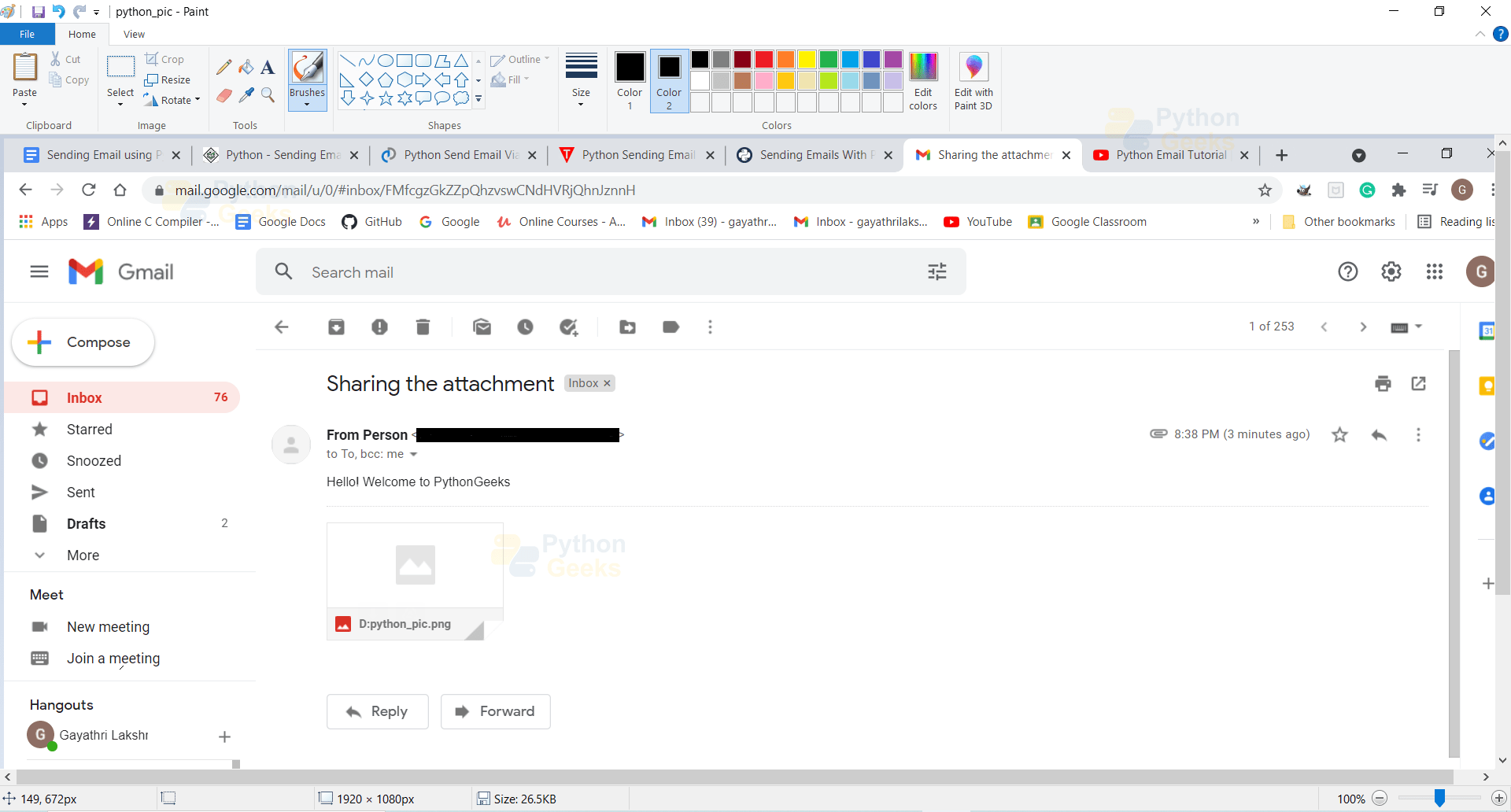Screen dimensions: 1511x812
Task: Select the Pencil tool
Action: [224, 66]
